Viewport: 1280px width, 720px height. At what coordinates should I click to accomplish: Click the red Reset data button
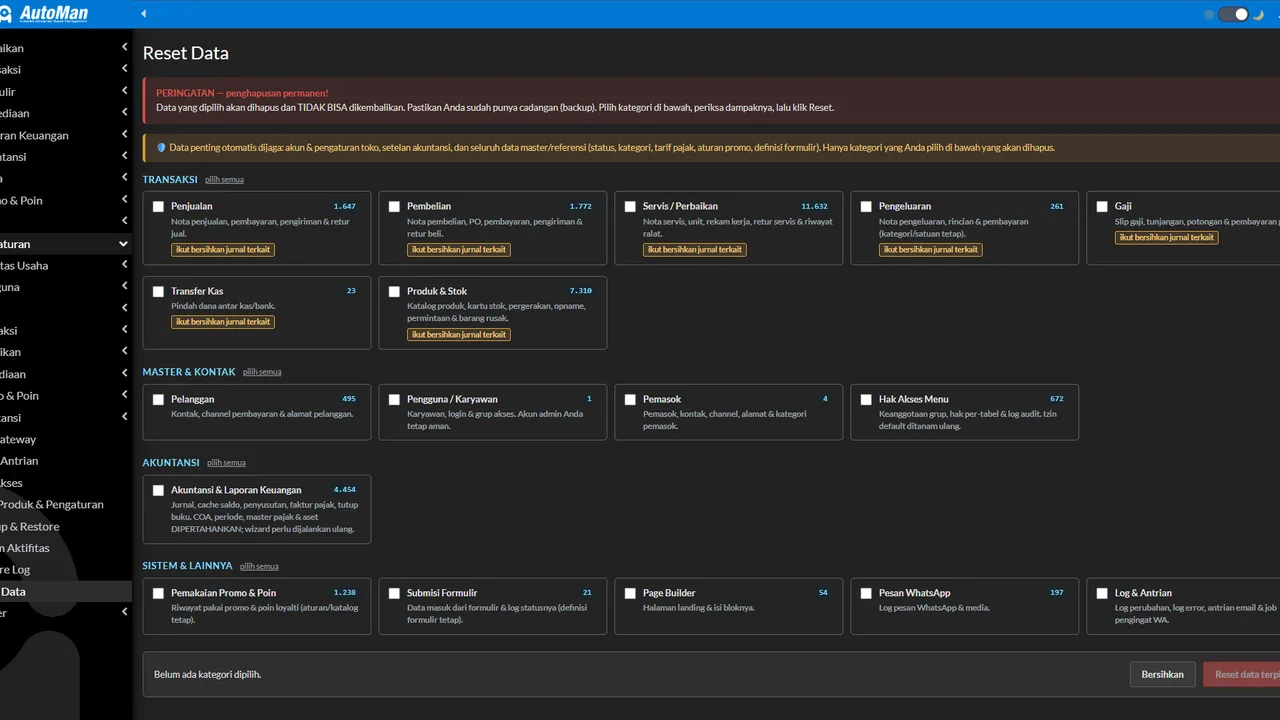click(x=1242, y=674)
